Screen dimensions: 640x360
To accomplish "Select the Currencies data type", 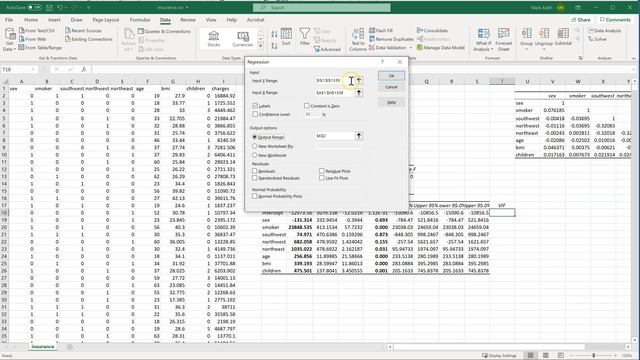I will point(242,39).
